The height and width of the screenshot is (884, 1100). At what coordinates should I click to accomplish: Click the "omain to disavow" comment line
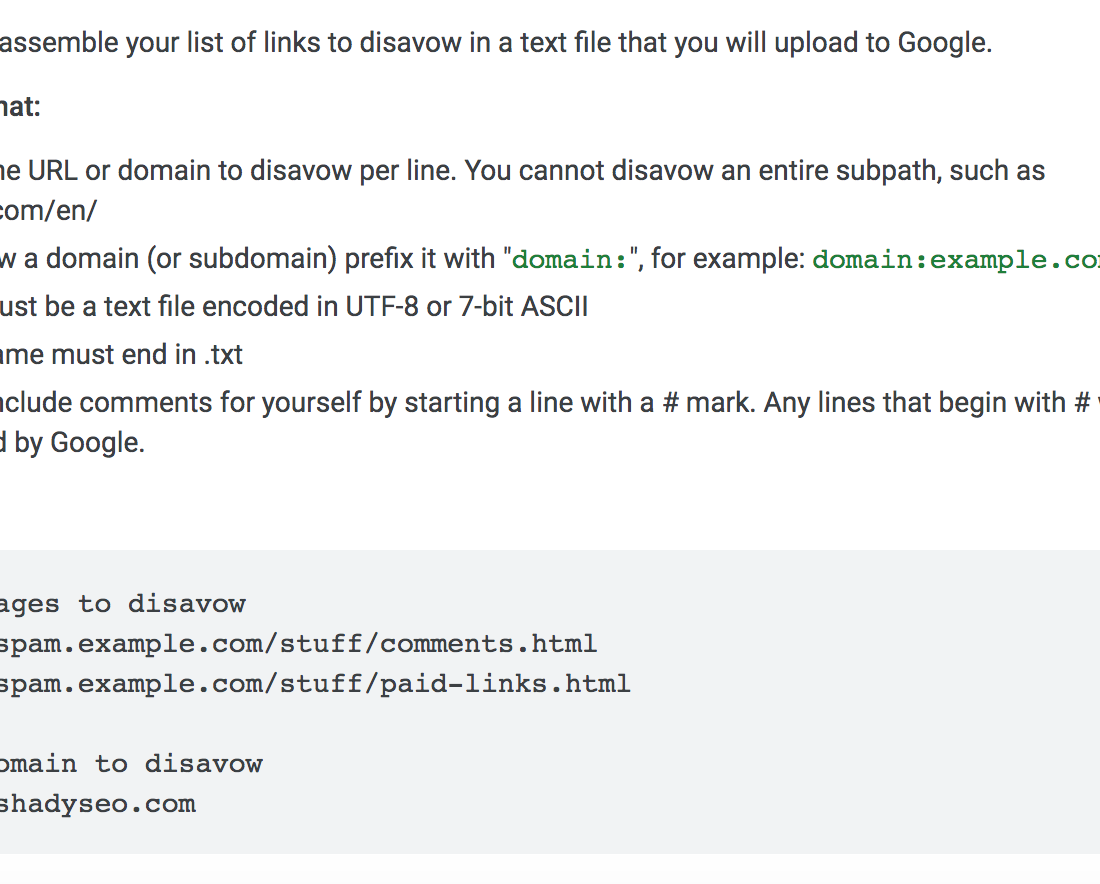point(131,764)
